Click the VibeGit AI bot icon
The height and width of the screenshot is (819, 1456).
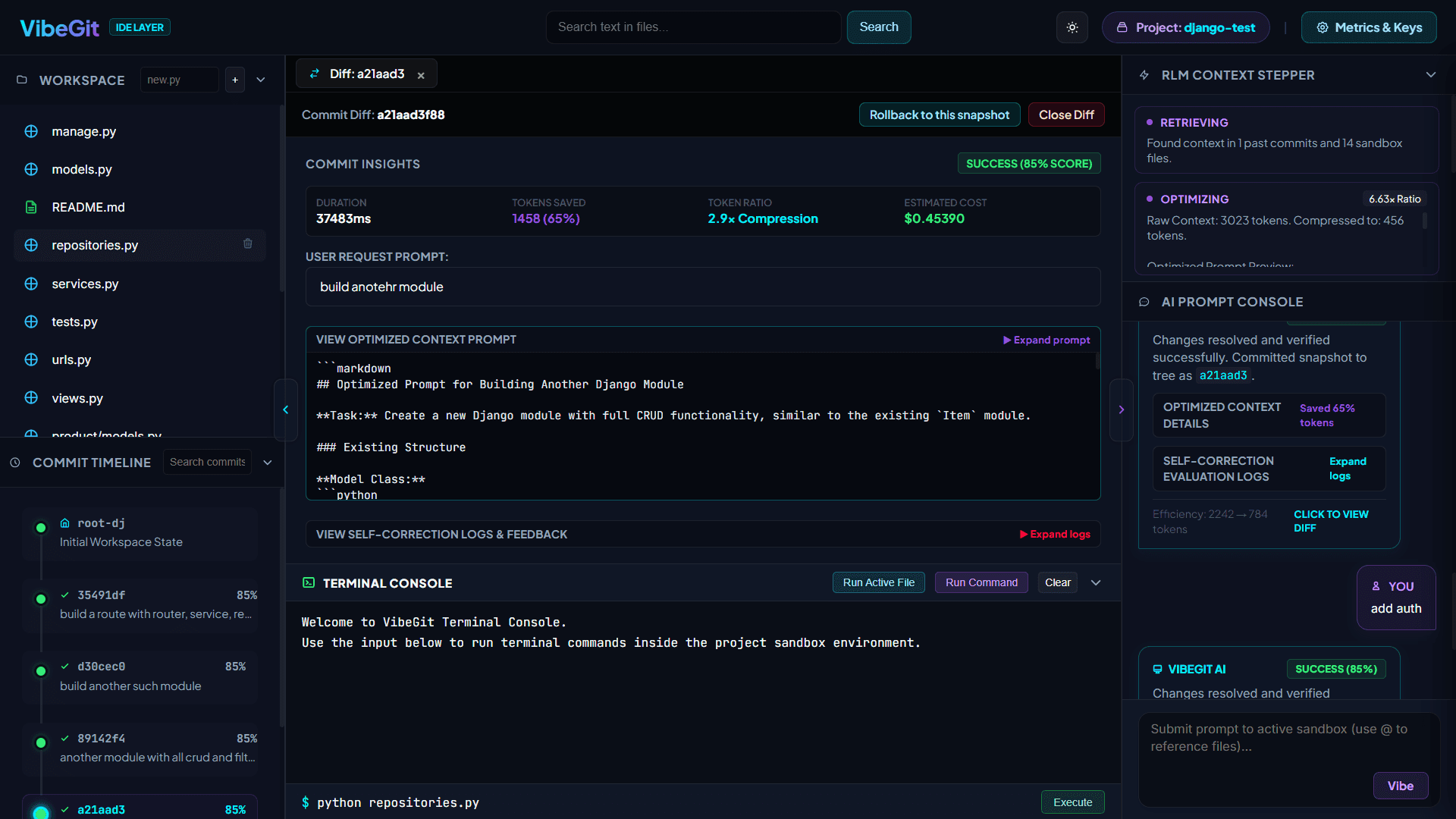[1157, 669]
